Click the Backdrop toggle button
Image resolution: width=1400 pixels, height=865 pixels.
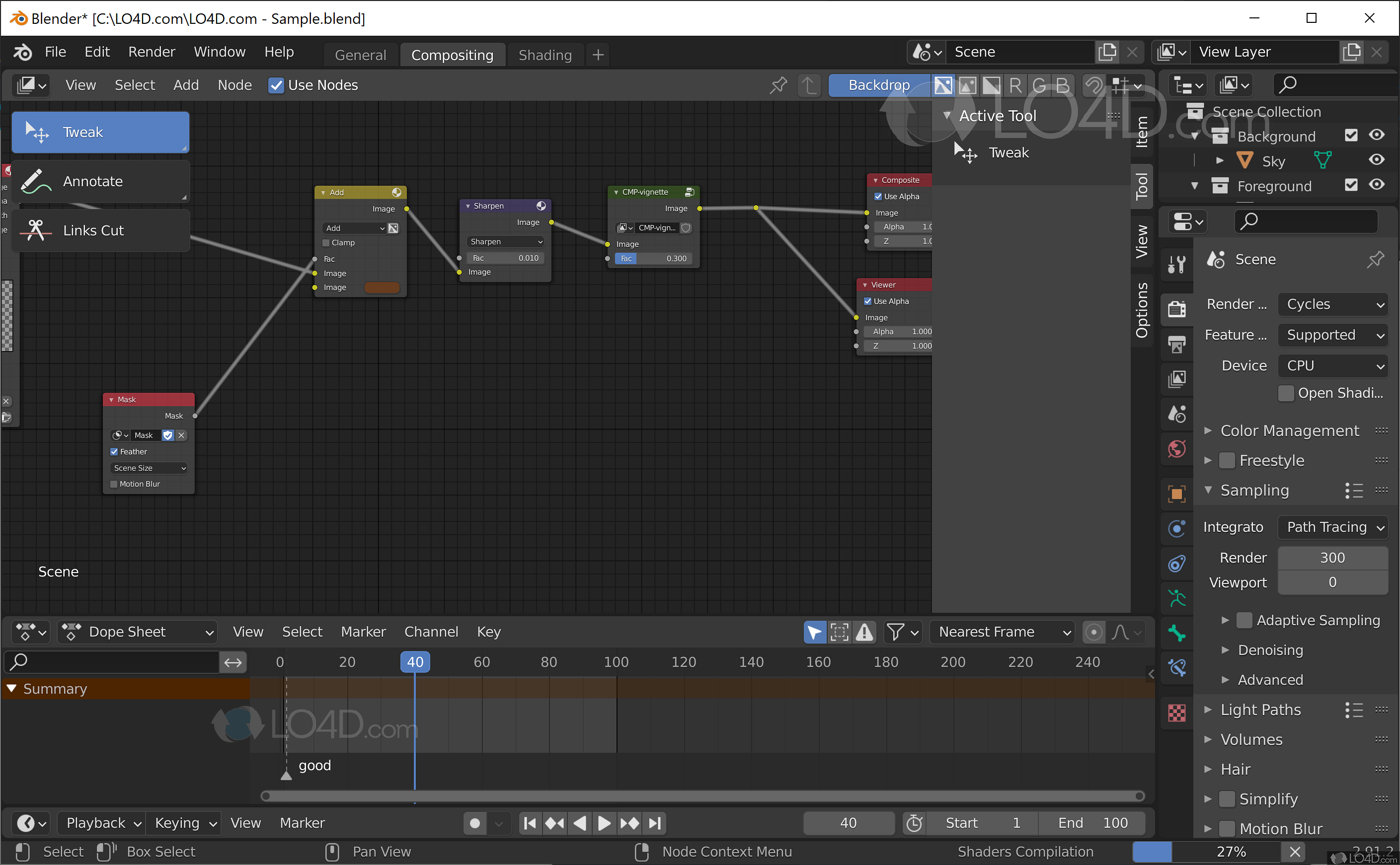tap(878, 85)
